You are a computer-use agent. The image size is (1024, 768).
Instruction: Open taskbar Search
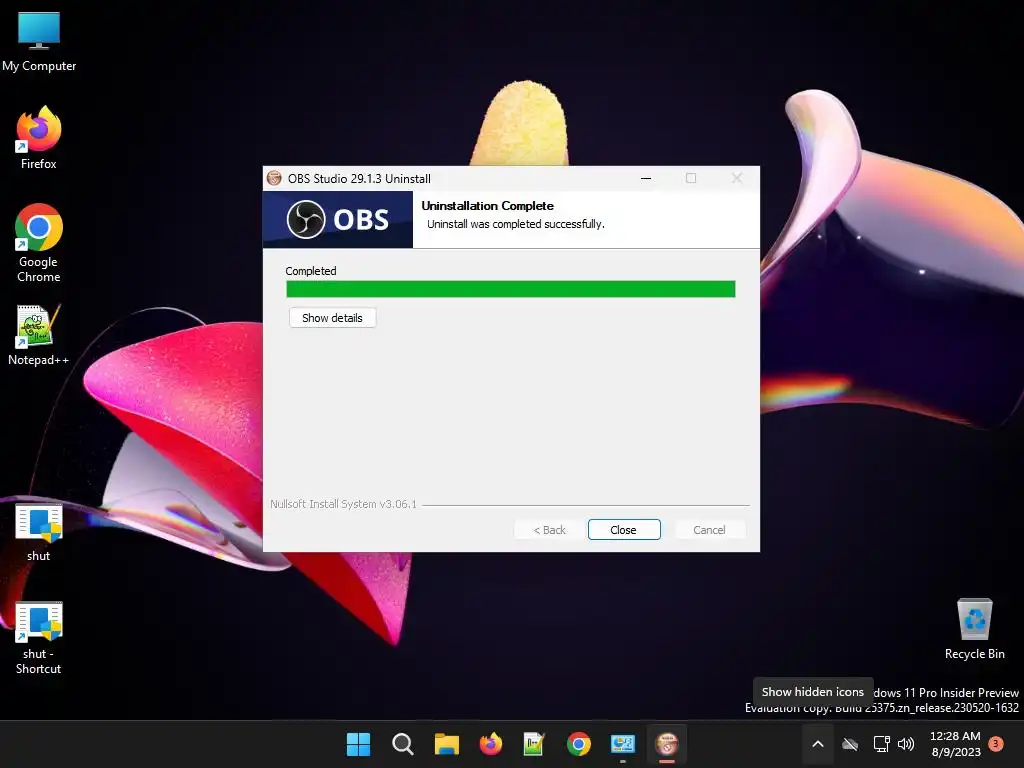click(x=402, y=744)
